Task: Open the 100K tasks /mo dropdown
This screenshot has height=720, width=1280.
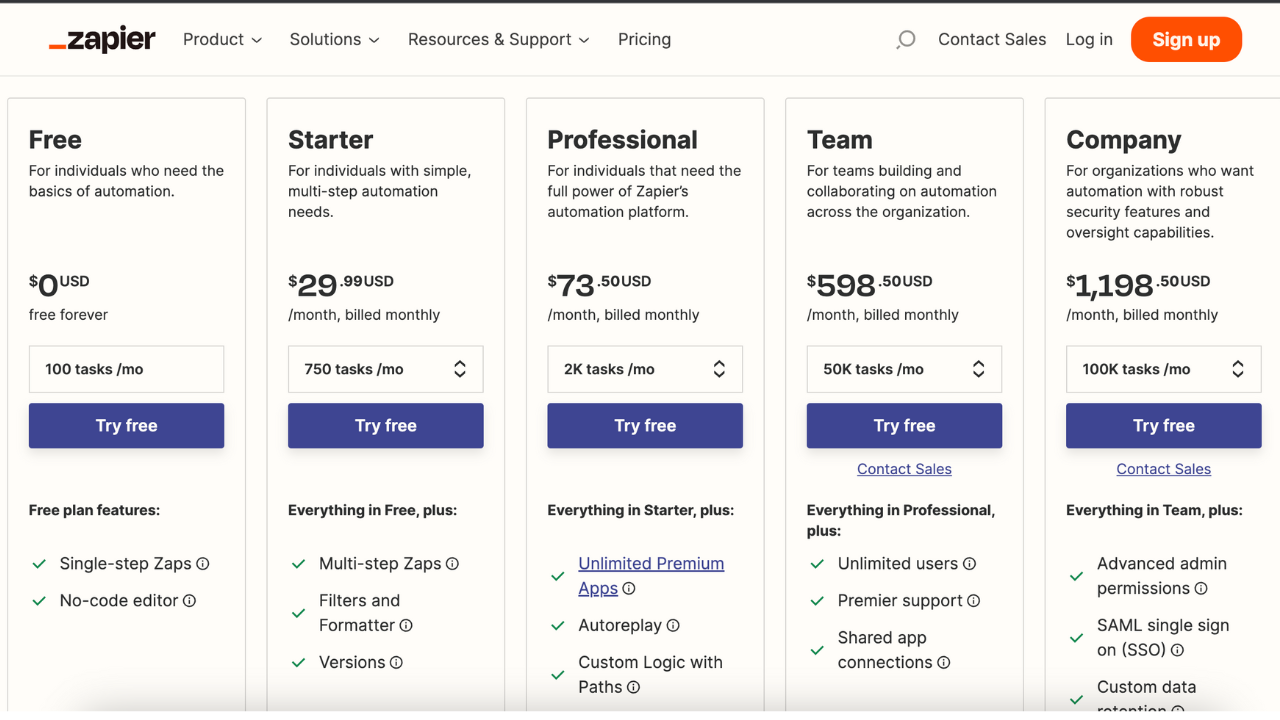Action: click(1164, 369)
